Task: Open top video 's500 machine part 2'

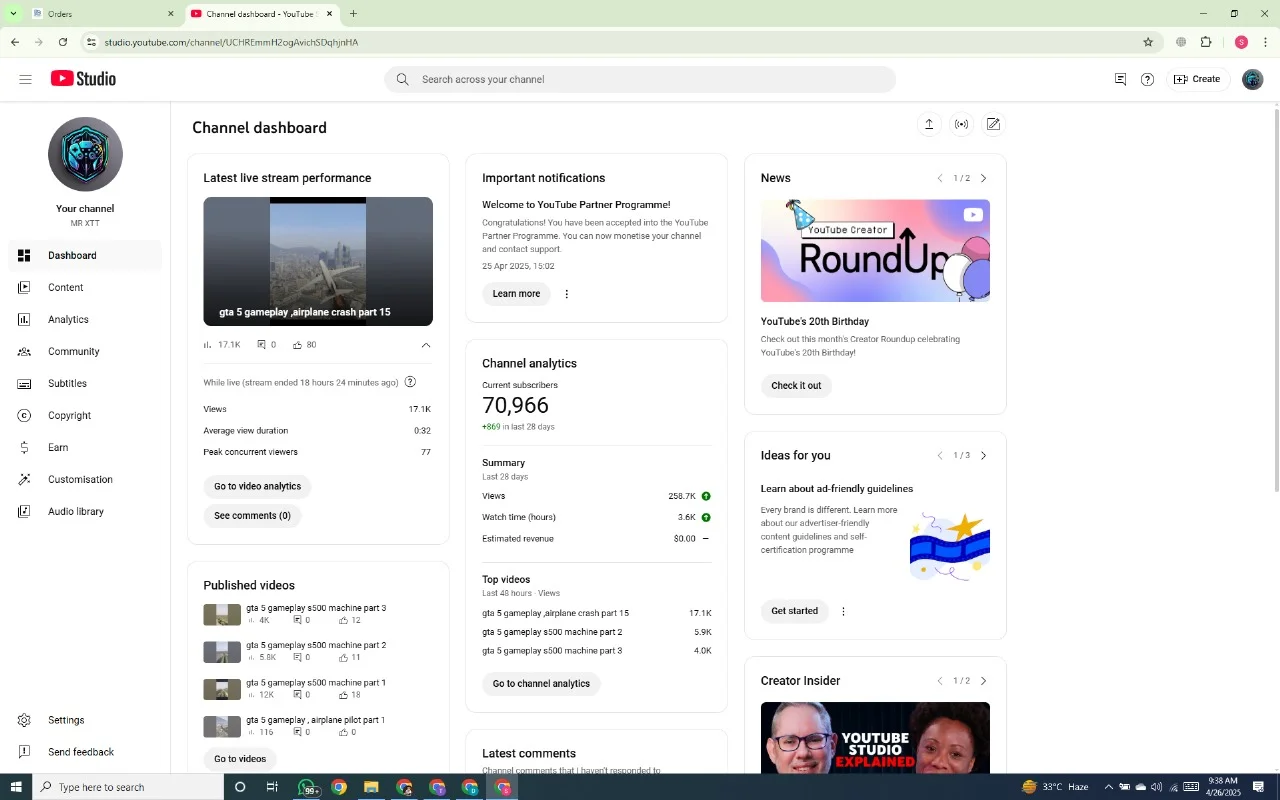Action: point(552,632)
